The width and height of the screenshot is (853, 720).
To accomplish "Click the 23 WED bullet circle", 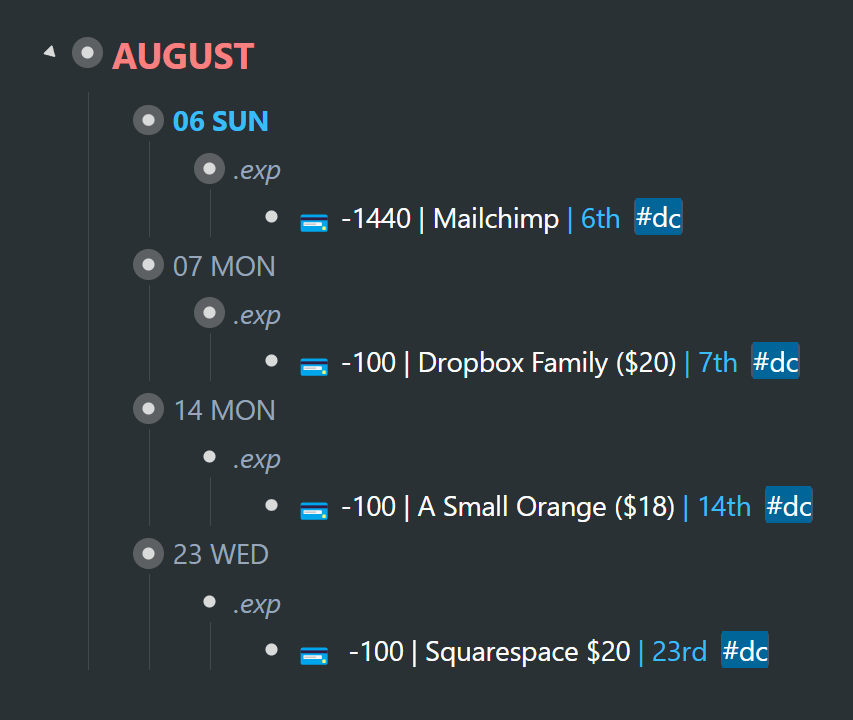I will click(149, 554).
